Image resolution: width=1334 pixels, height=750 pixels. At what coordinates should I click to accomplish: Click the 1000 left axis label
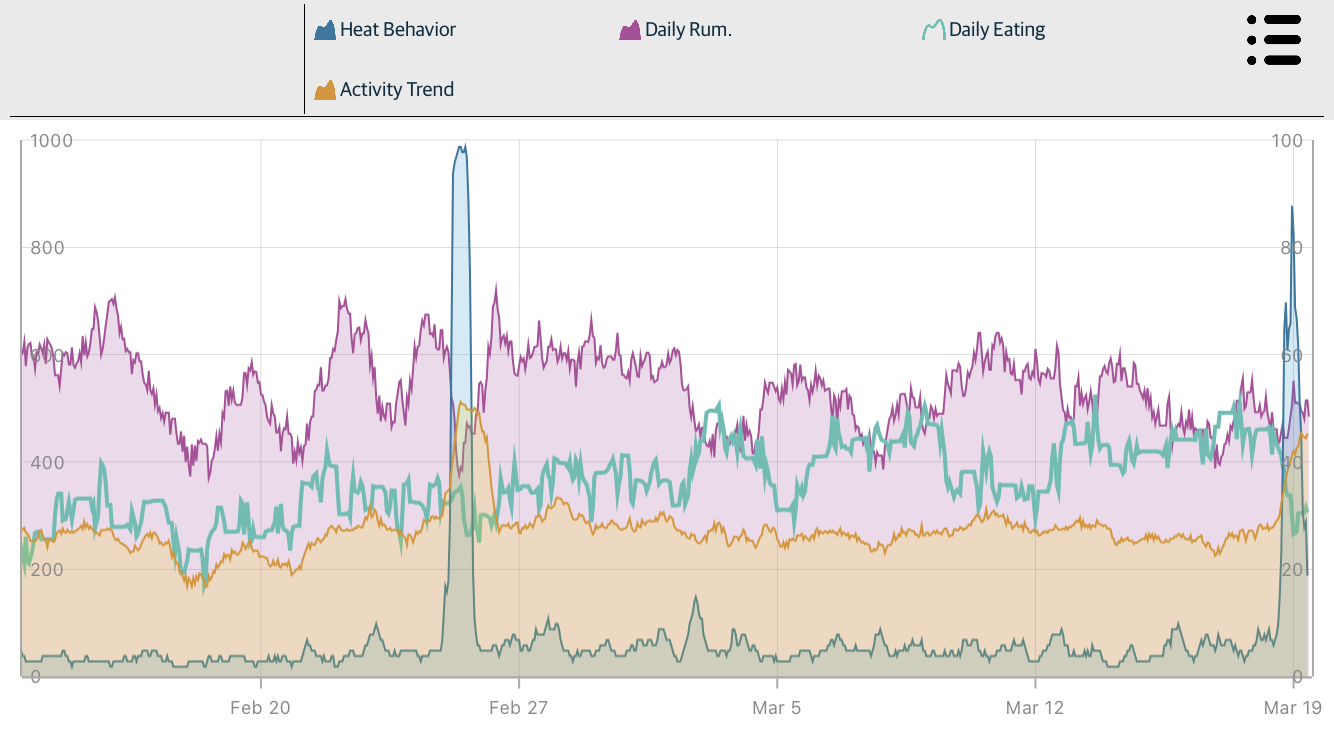[x=51, y=141]
